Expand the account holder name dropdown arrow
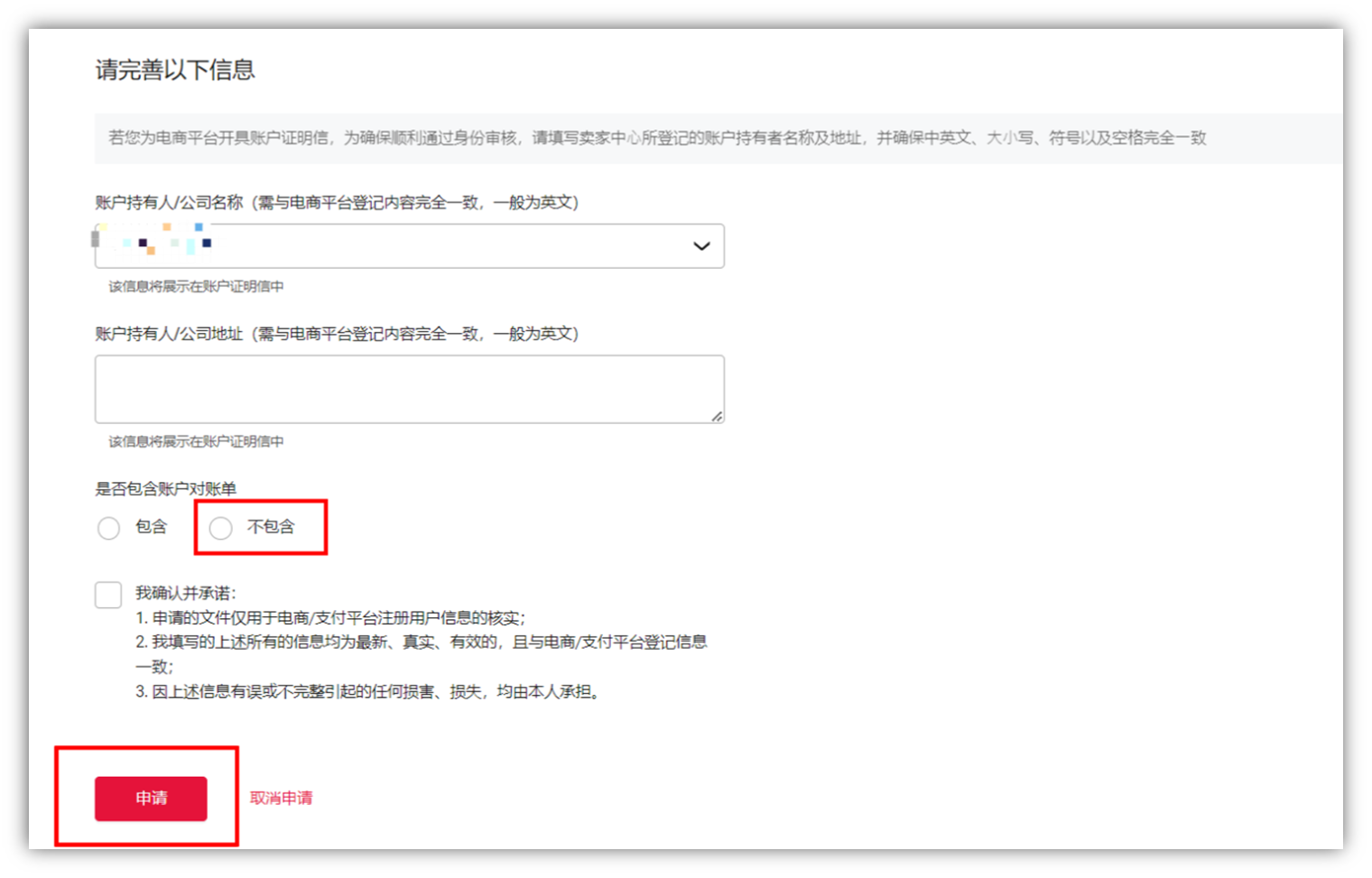The image size is (1372, 878). (701, 245)
